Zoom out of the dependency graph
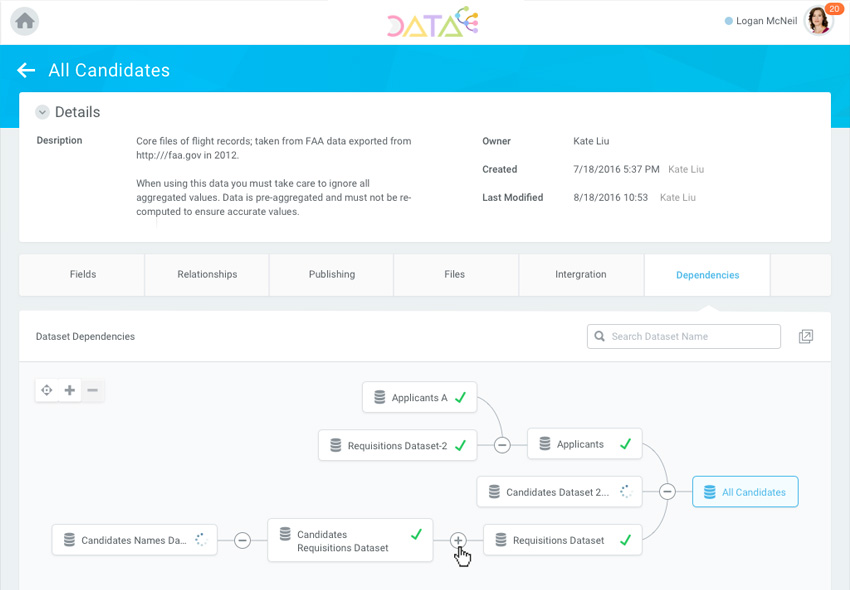The width and height of the screenshot is (850, 590). coord(92,390)
